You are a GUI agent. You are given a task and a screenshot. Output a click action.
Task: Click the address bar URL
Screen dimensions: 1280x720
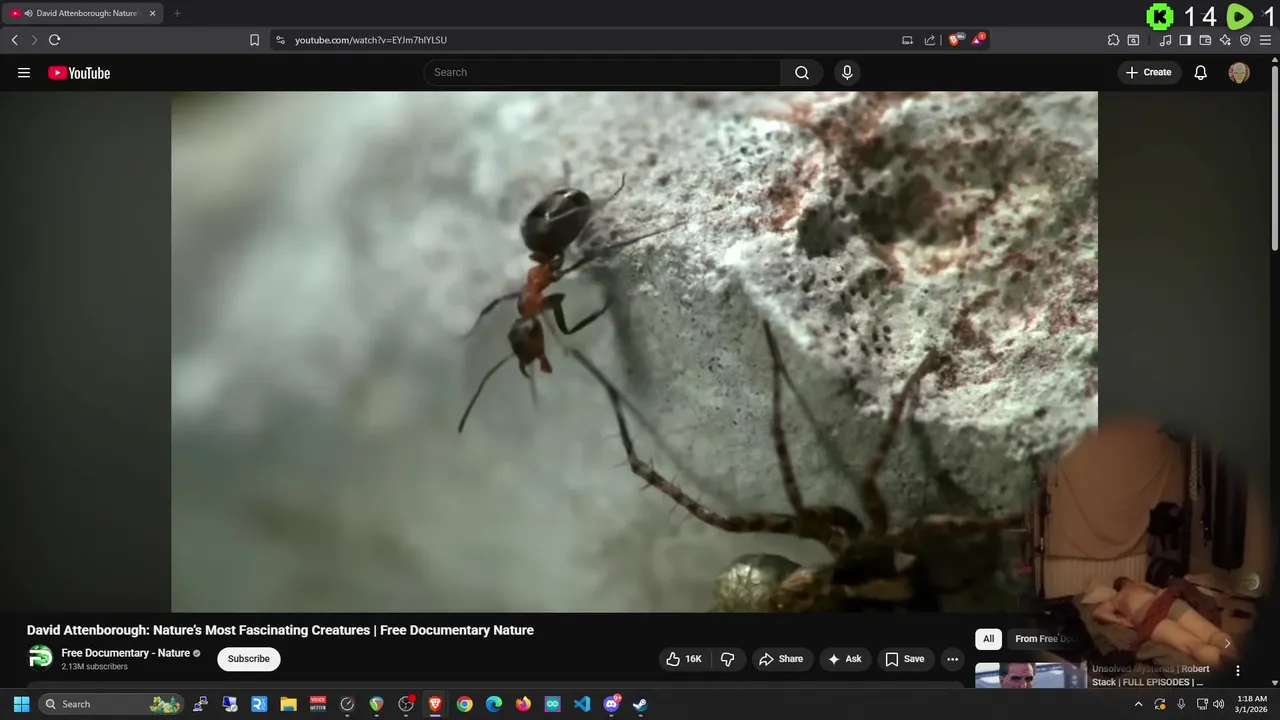[x=371, y=40]
